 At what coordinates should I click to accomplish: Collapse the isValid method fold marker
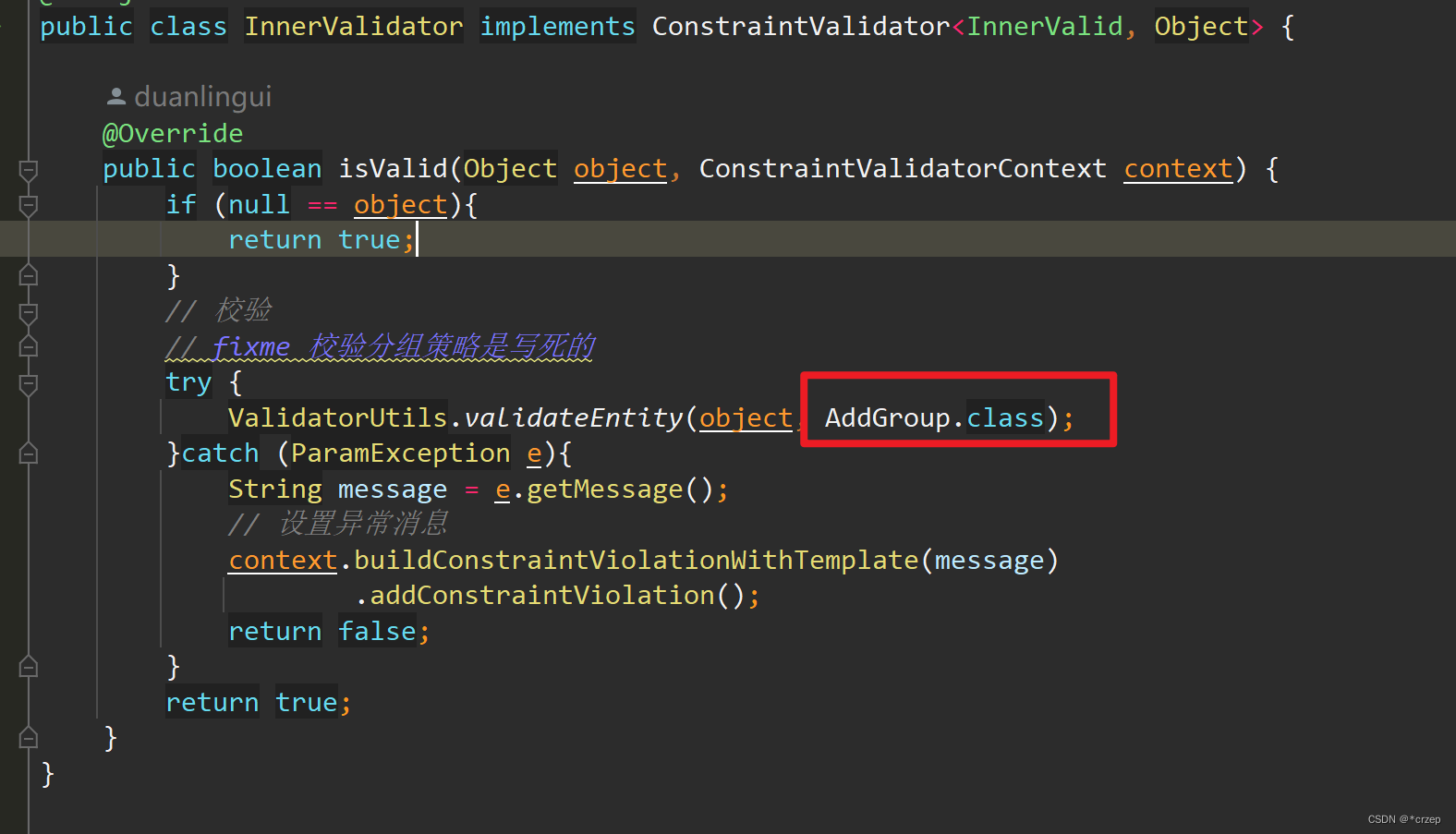(29, 170)
